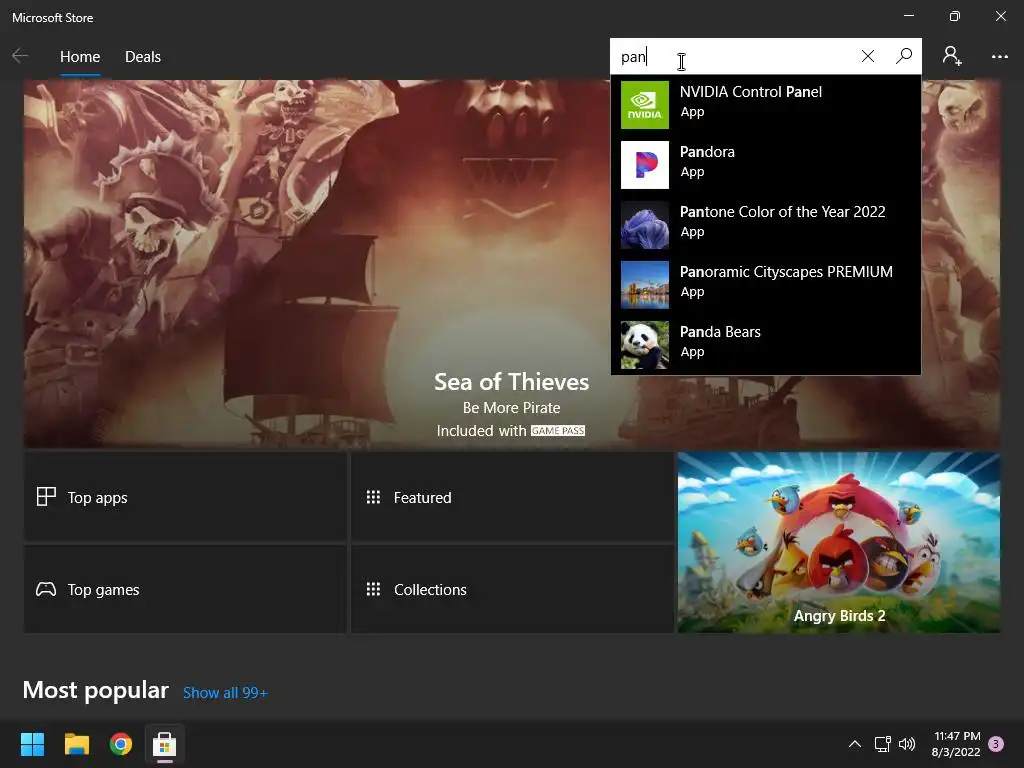This screenshot has width=1024, height=768.
Task: Click the Pandora app icon
Action: 645,165
